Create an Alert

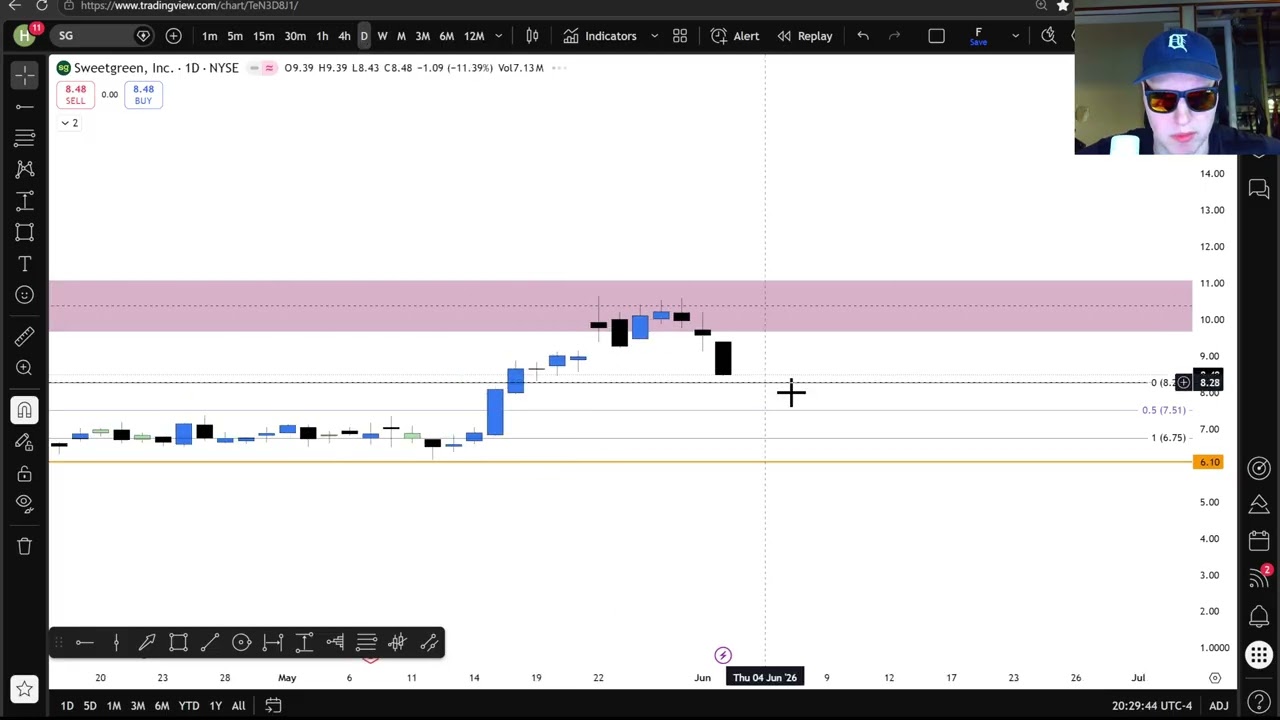735,36
